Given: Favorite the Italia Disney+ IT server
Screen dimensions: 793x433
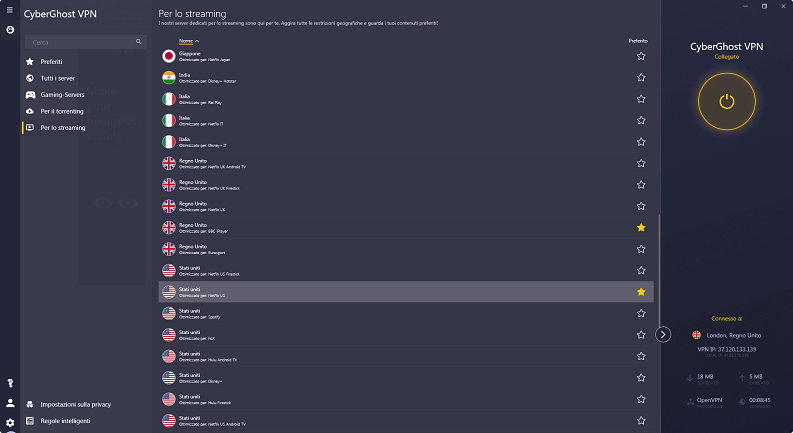Looking at the screenshot, I should click(641, 142).
